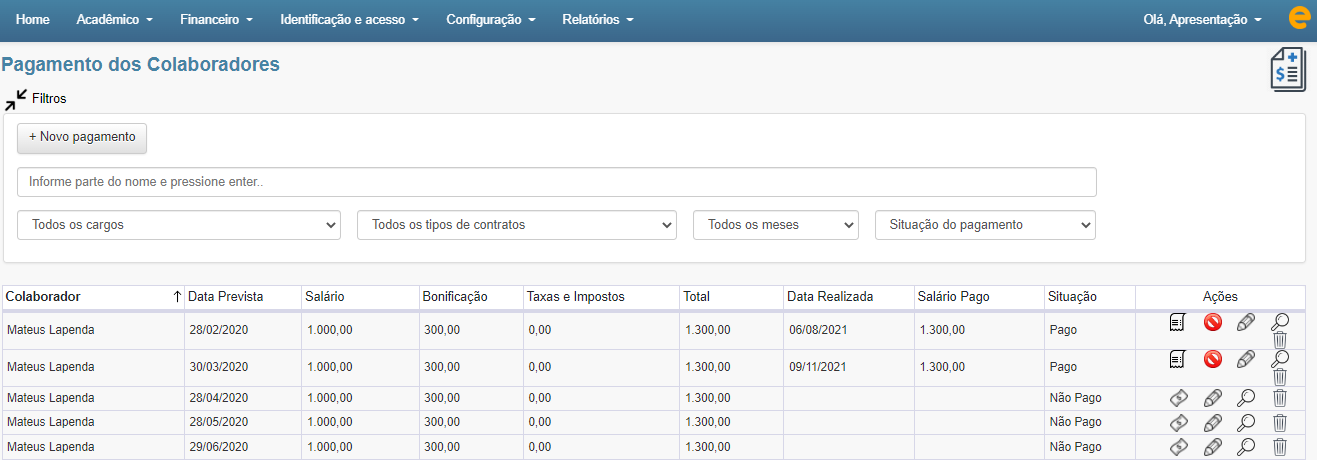Open the Financeiro menu
This screenshot has width=1317, height=460.
point(216,20)
